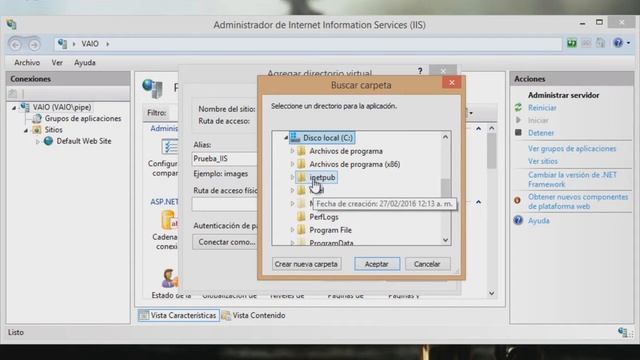Select the inetpub folder
The width and height of the screenshot is (640, 360).
click(x=322, y=178)
